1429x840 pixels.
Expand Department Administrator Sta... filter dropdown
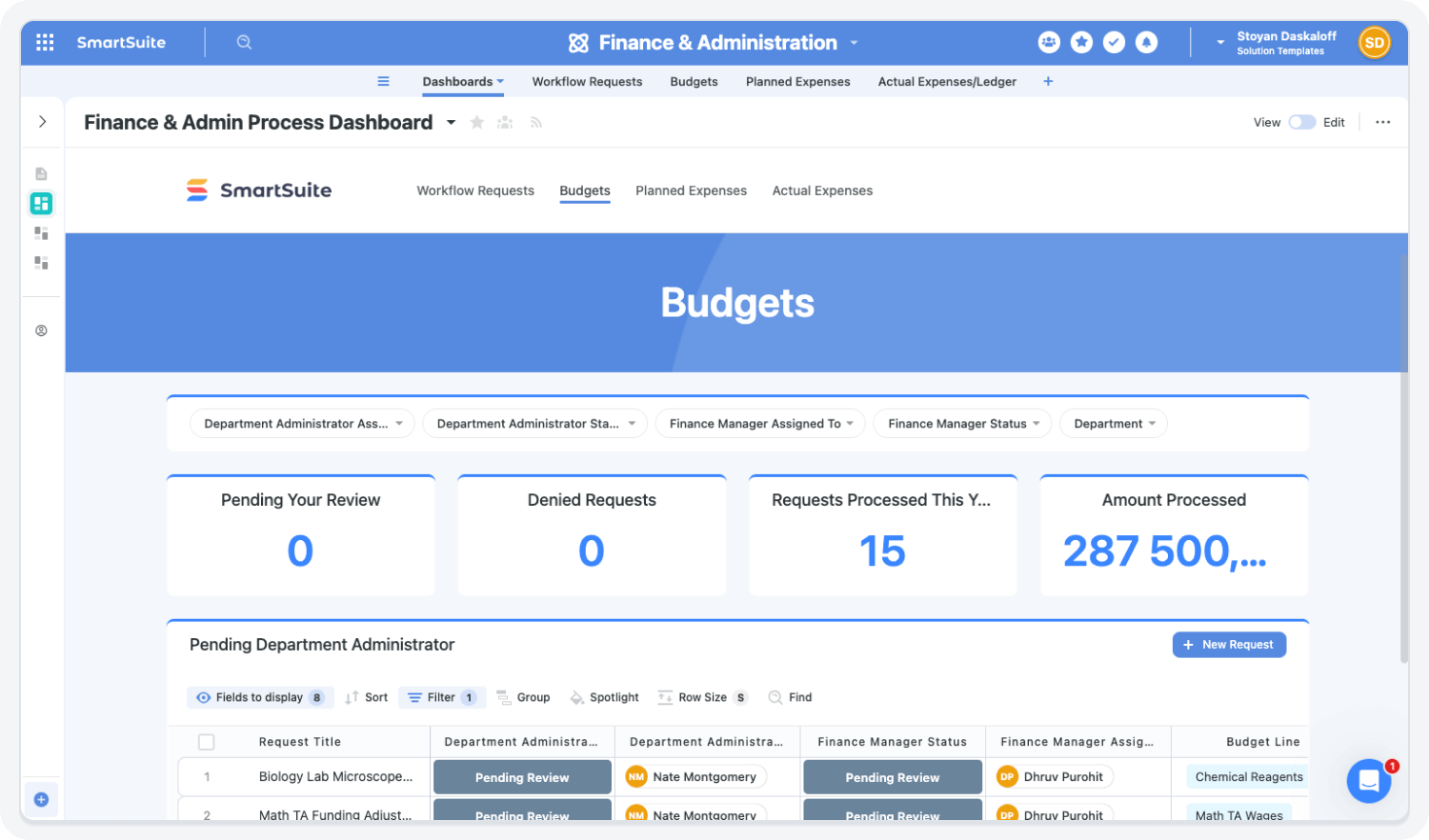pos(535,424)
